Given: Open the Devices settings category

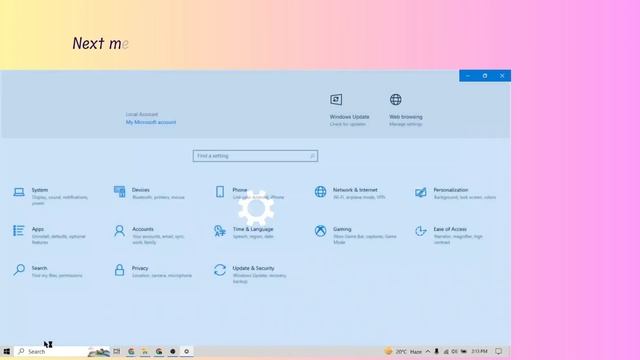Looking at the screenshot, I should click(149, 193).
